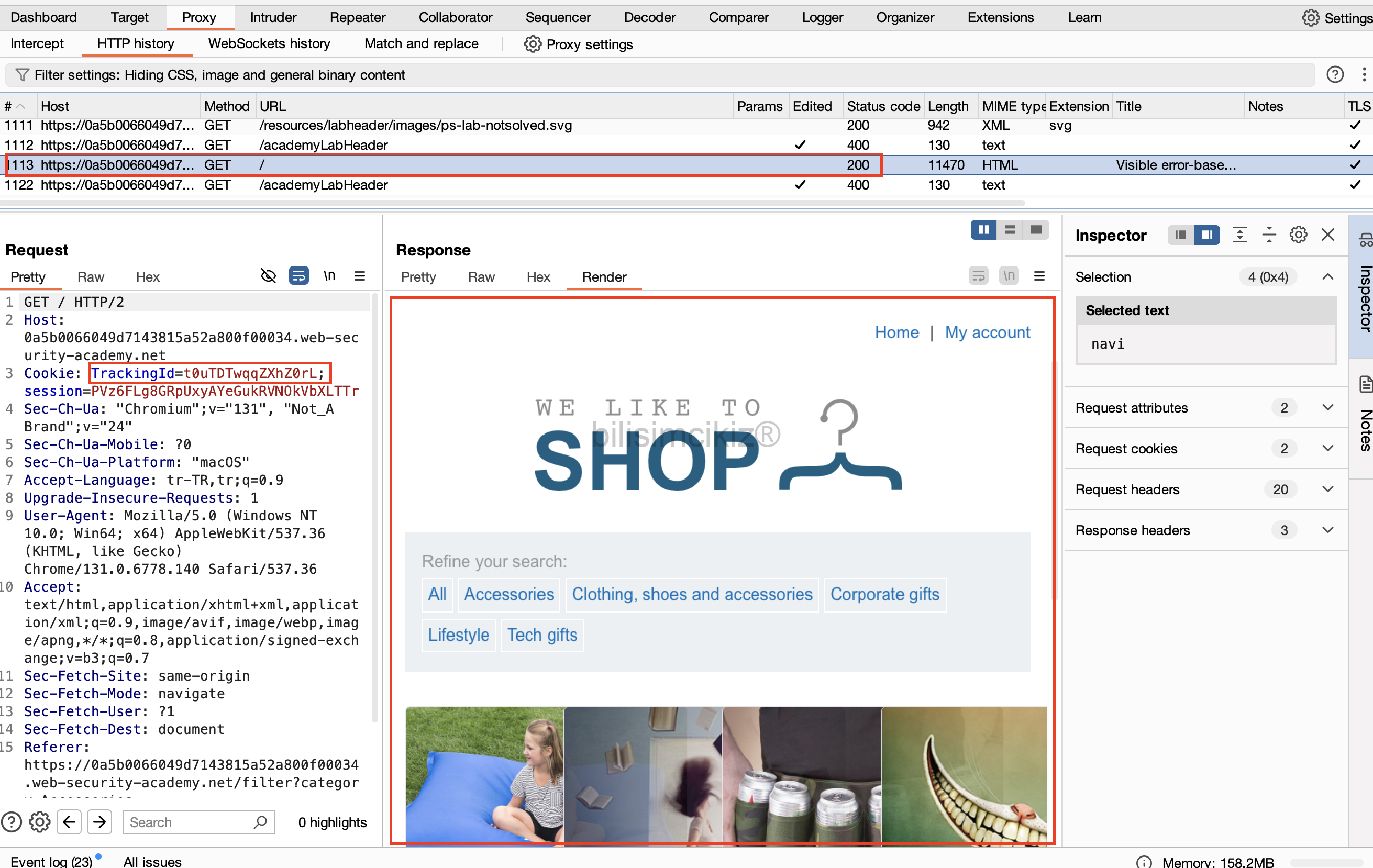This screenshot has width=1373, height=868.
Task: Toggle hide non-printable characters eye icon
Action: (268, 276)
